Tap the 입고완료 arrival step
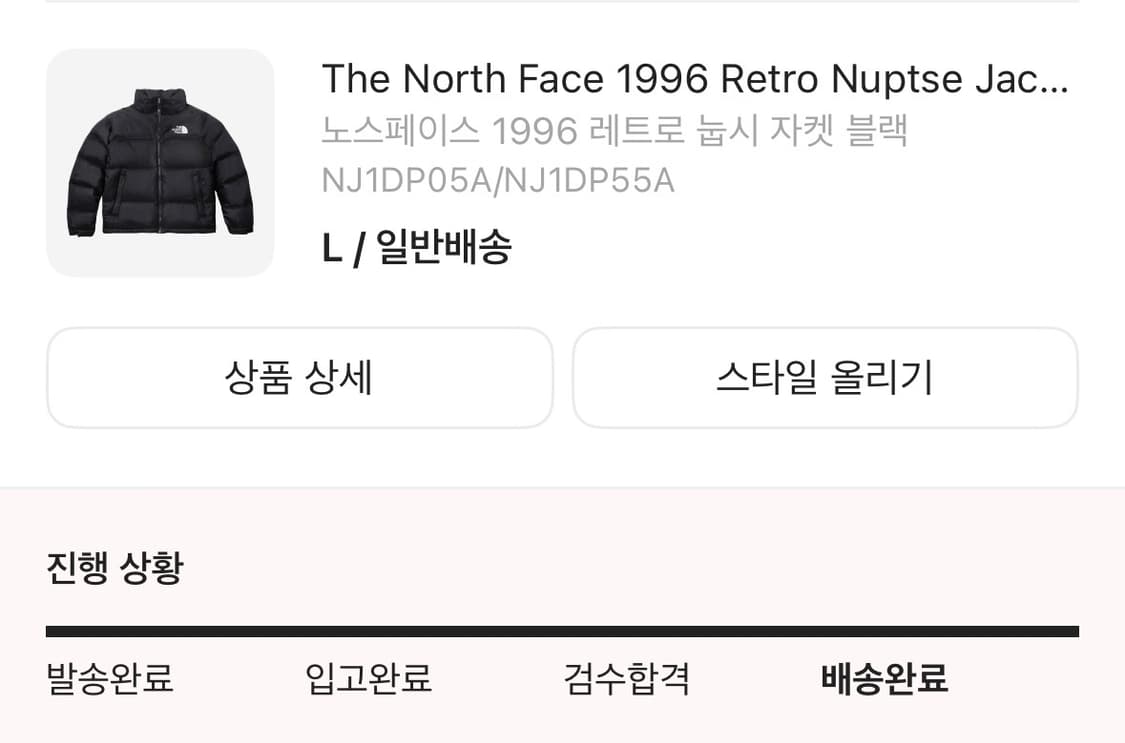Viewport: 1125px width, 743px height. [x=369, y=679]
